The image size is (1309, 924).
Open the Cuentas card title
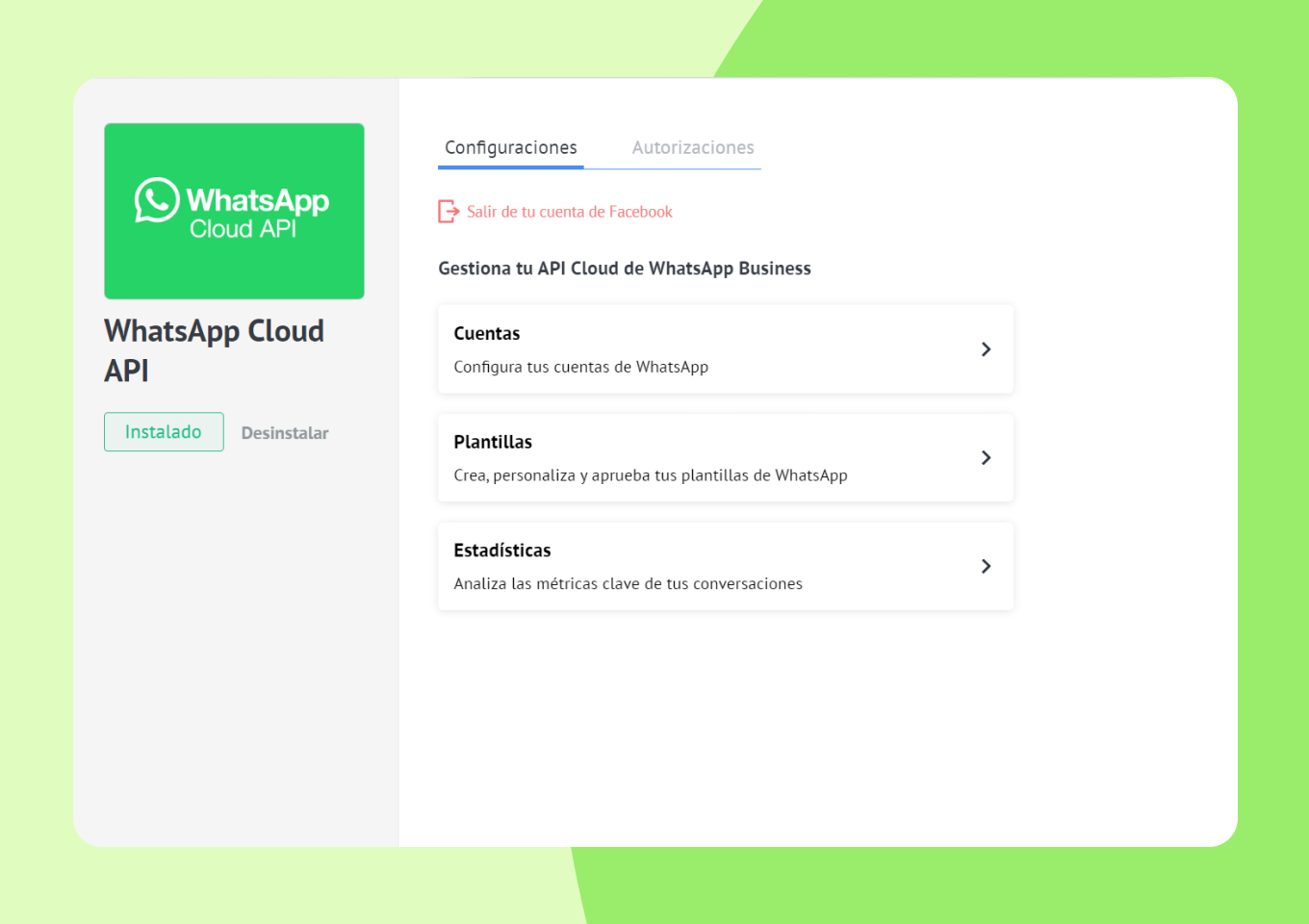(x=487, y=333)
